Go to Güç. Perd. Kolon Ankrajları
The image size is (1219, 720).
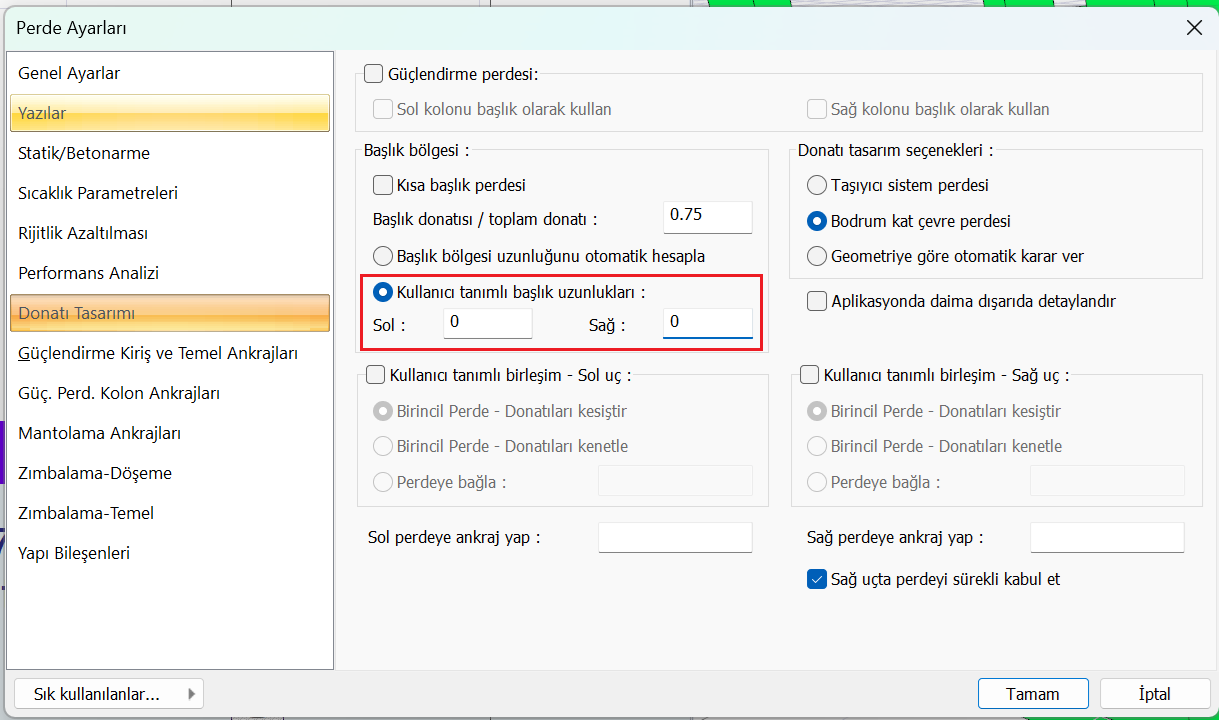170,393
